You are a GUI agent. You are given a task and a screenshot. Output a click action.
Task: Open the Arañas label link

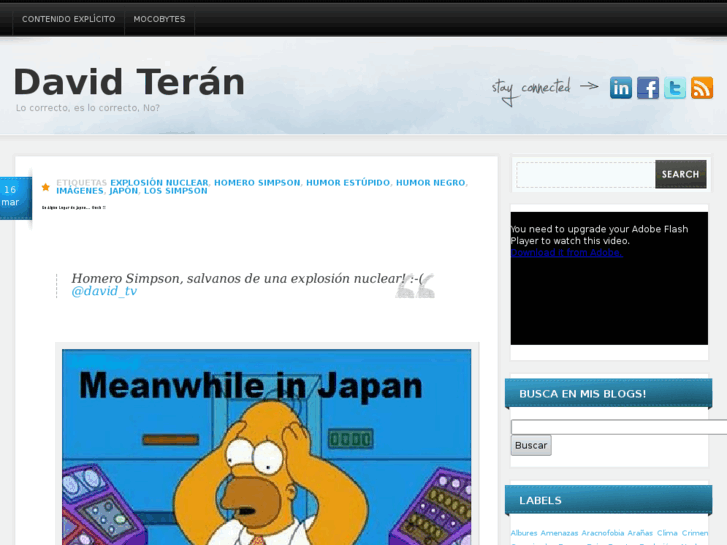640,533
